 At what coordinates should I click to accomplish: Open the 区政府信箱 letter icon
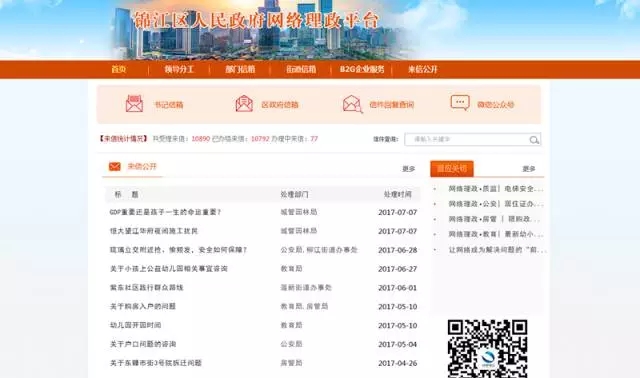click(x=244, y=103)
